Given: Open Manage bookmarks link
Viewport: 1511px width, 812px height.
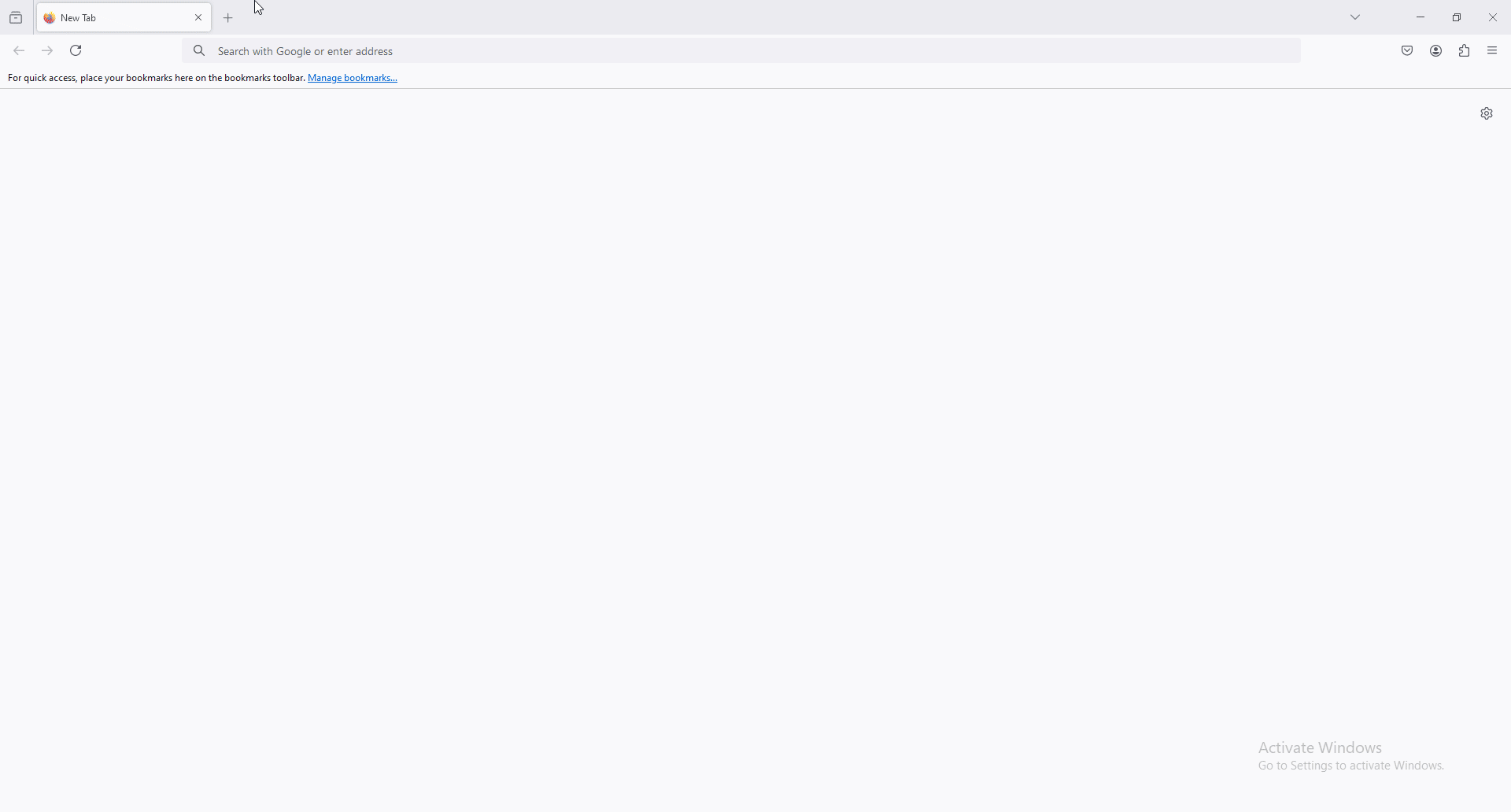Looking at the screenshot, I should coord(352,77).
